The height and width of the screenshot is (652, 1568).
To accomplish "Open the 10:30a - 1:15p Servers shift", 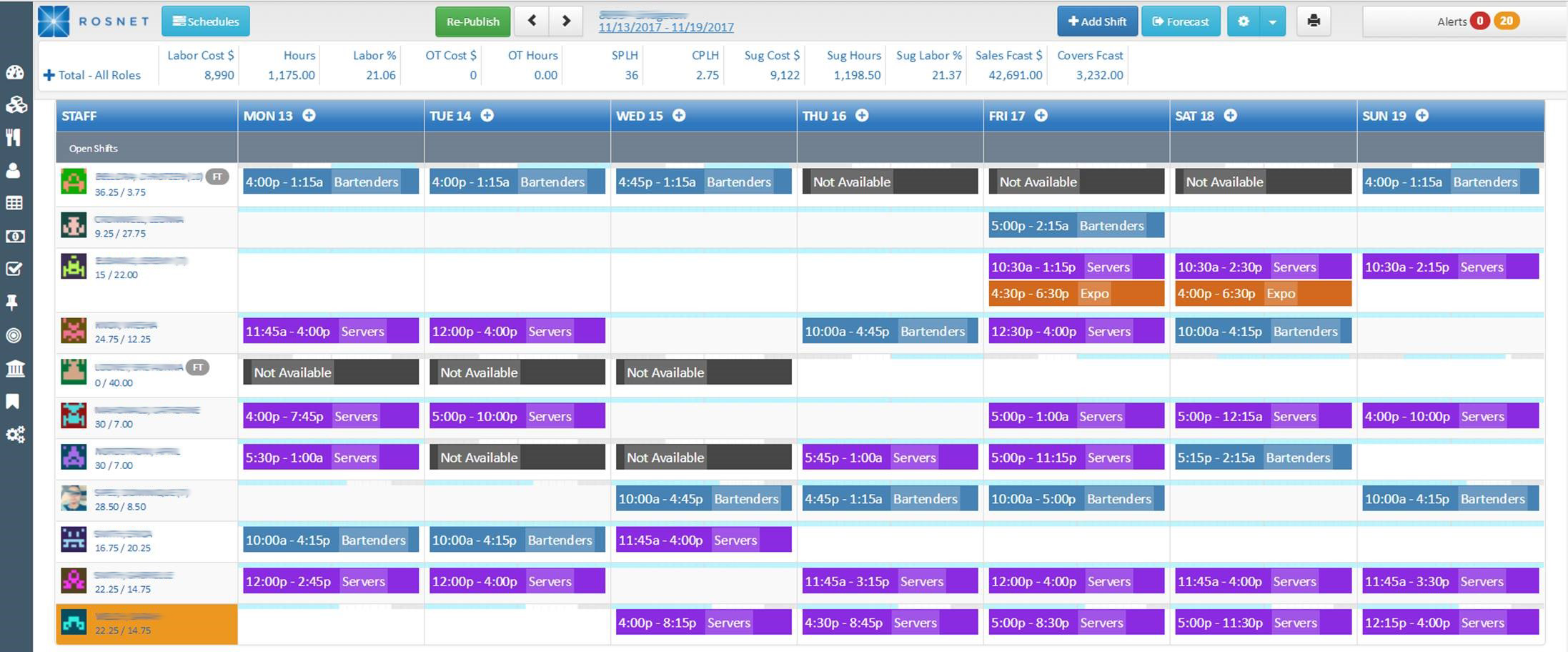I will point(1076,267).
